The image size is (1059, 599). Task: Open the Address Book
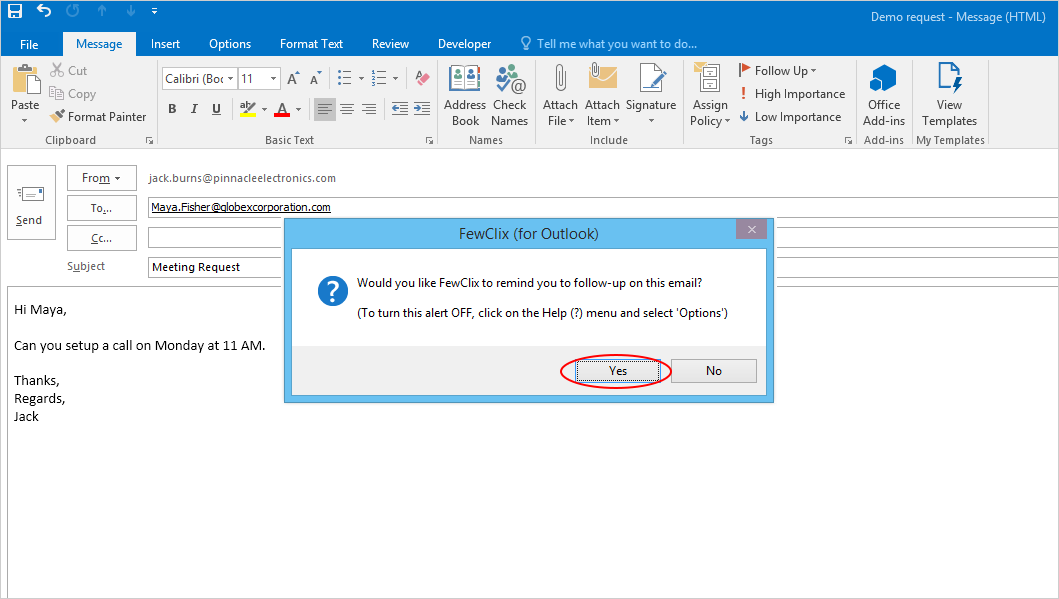(465, 96)
